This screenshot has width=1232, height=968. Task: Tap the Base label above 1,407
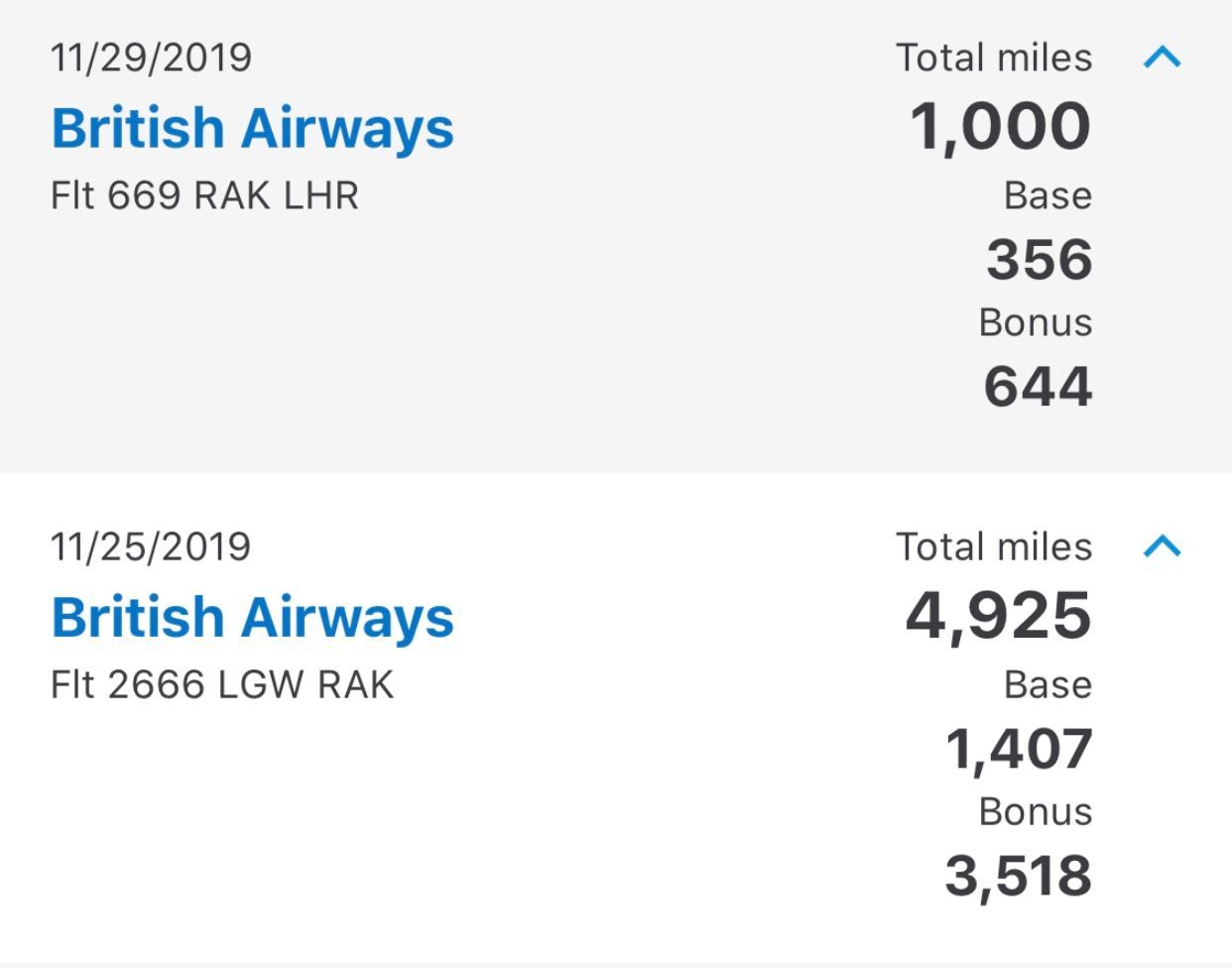click(x=1047, y=684)
